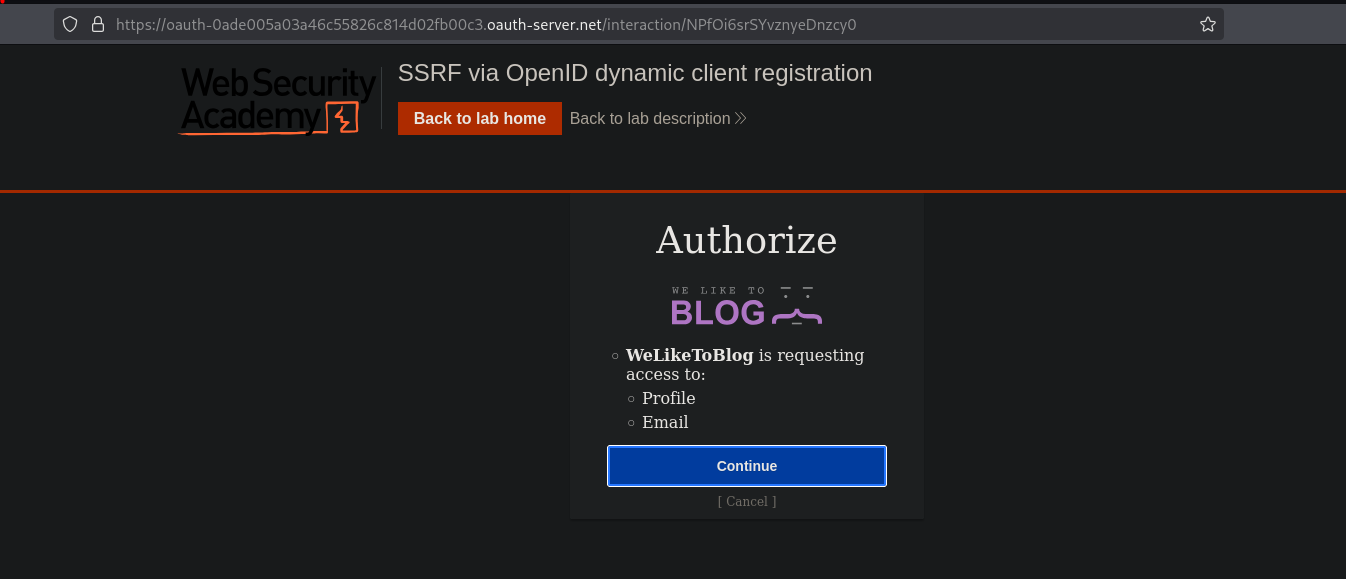This screenshot has height=579, width=1346.
Task: Select the Profile scope item
Action: [x=668, y=398]
